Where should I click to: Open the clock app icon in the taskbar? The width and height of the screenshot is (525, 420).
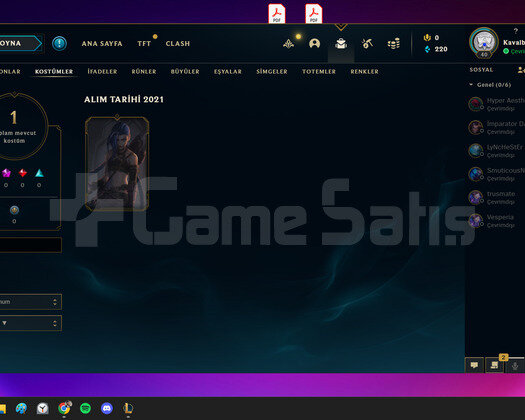click(43, 408)
